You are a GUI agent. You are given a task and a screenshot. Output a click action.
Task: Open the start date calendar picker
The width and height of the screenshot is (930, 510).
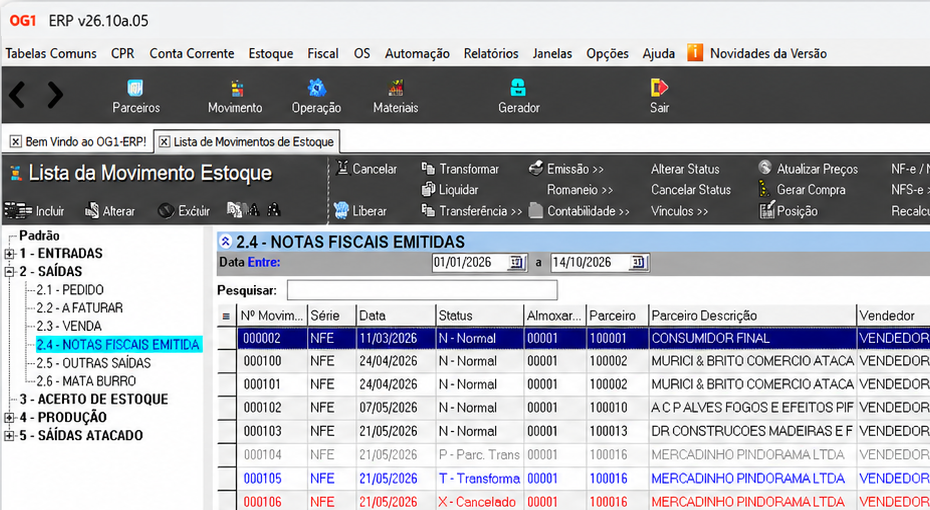pos(517,263)
